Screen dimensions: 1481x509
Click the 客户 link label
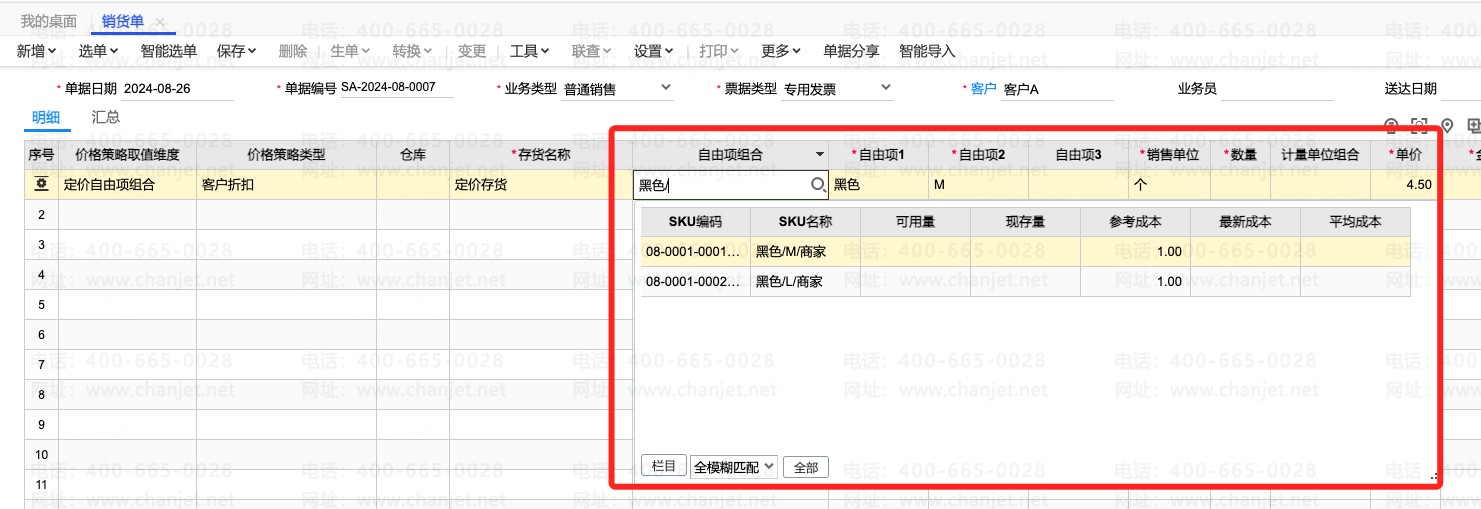click(x=984, y=89)
